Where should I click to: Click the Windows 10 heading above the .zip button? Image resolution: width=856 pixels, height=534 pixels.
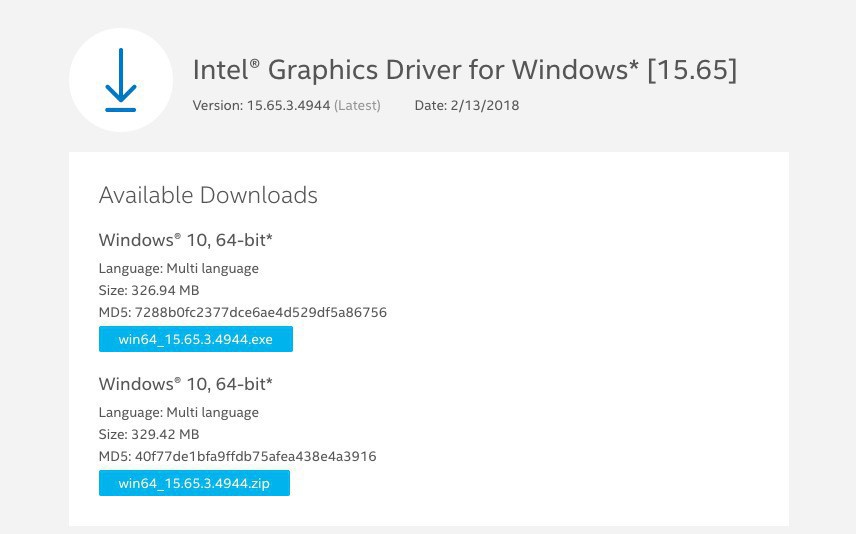coord(186,384)
